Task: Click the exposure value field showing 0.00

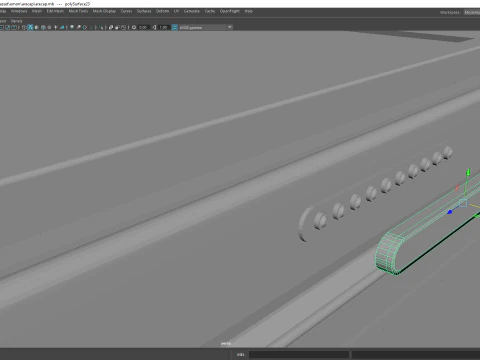Action: click(143, 27)
